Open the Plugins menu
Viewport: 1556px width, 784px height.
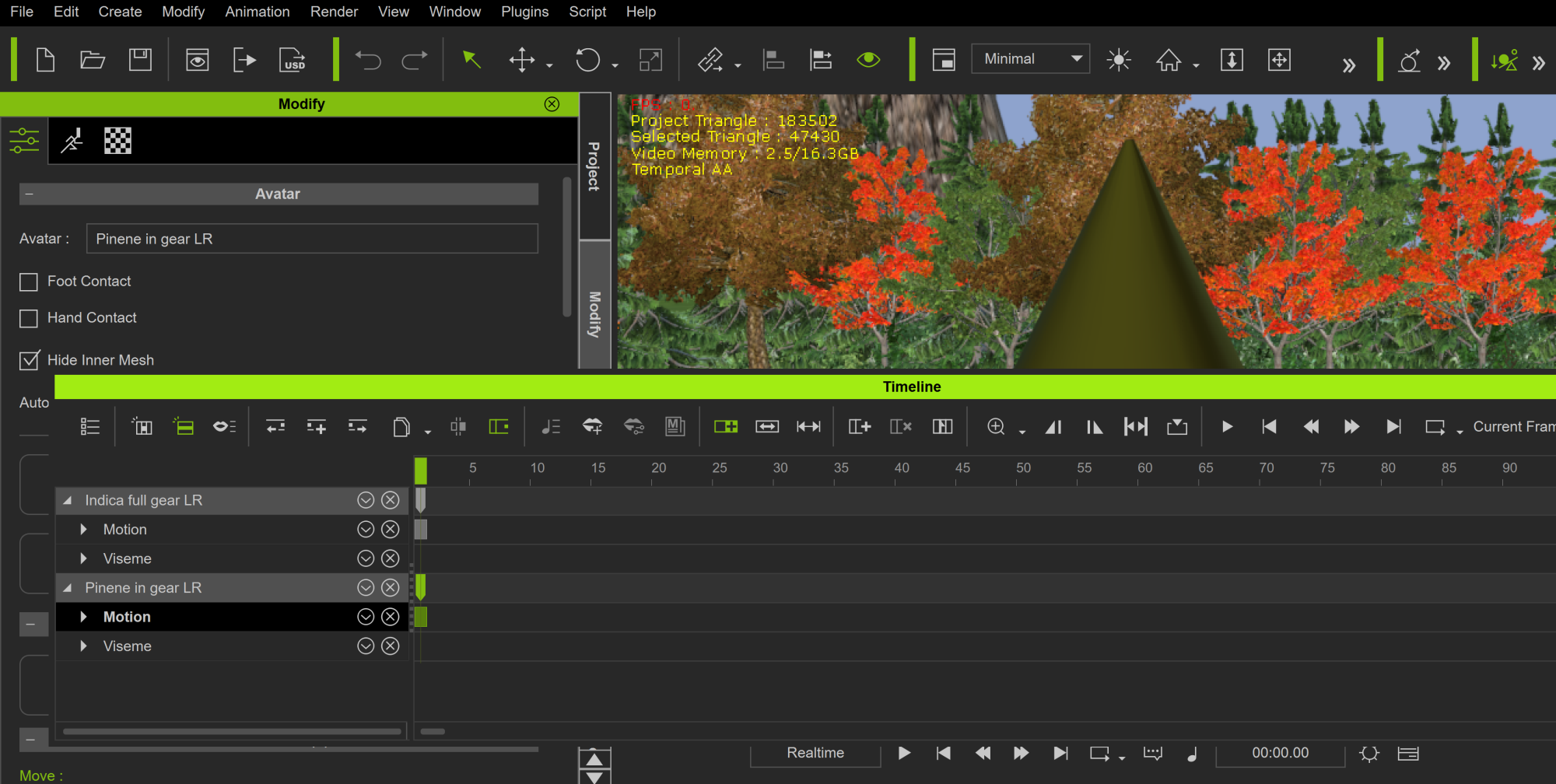(x=524, y=12)
